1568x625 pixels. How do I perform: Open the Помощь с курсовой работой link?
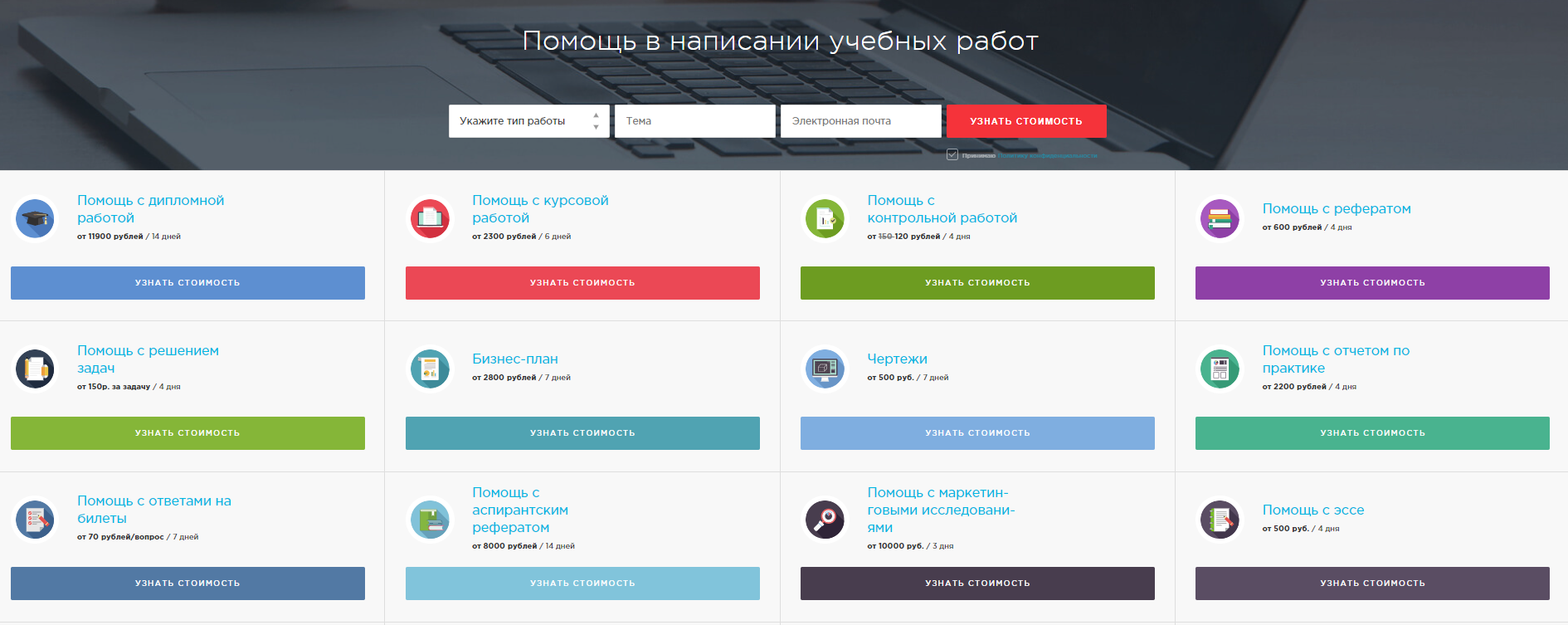click(540, 209)
